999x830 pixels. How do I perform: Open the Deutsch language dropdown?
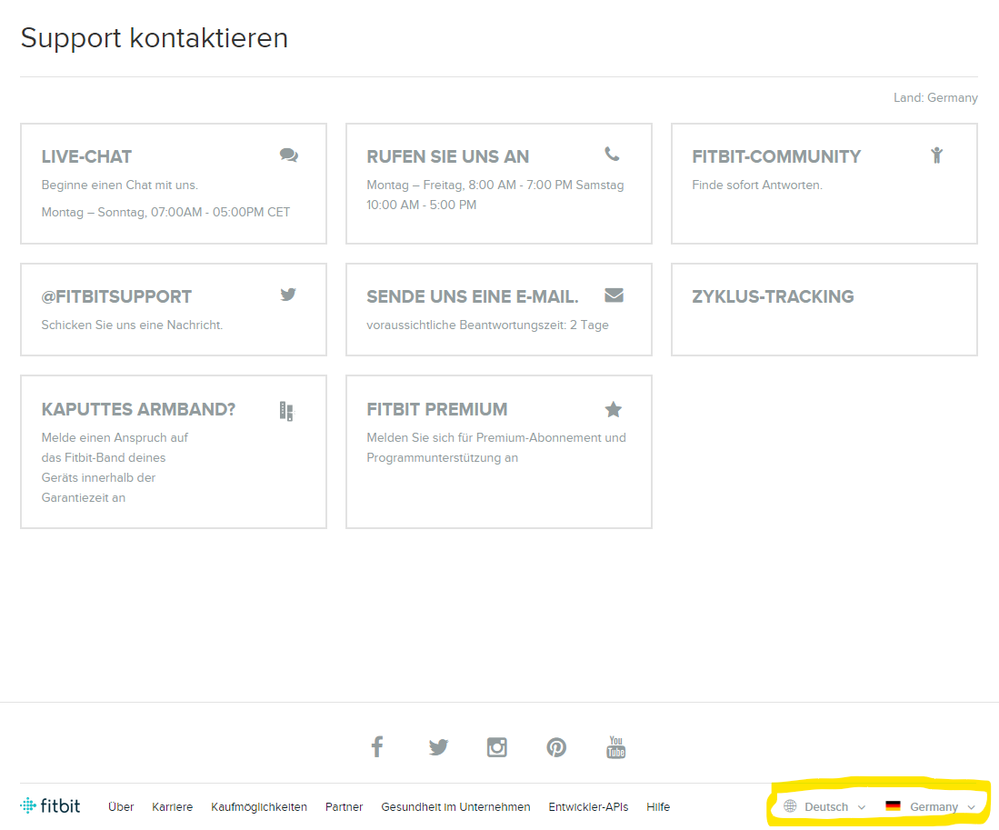(825, 806)
